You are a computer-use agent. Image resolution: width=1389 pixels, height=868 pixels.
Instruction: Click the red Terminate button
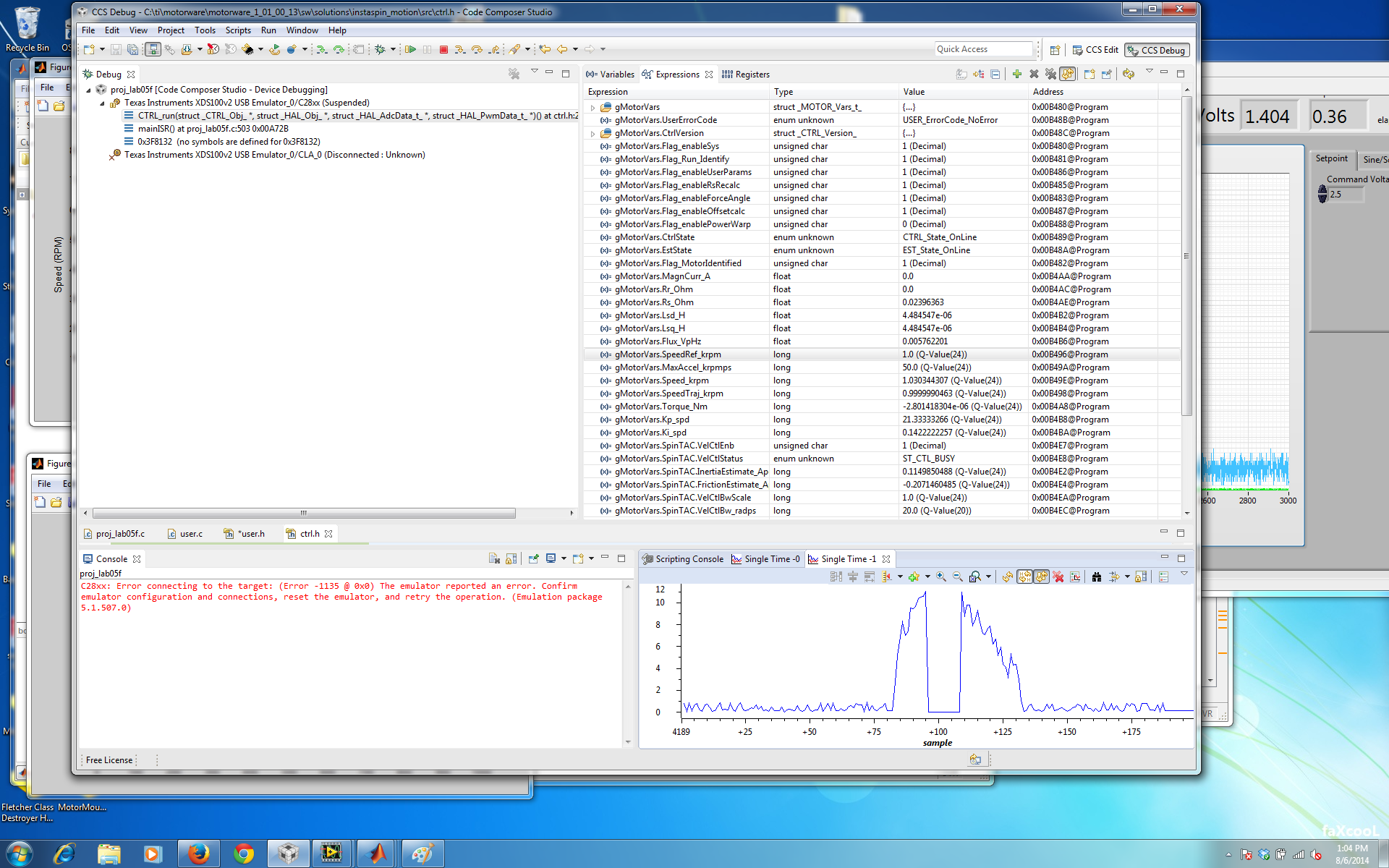pyautogui.click(x=444, y=49)
